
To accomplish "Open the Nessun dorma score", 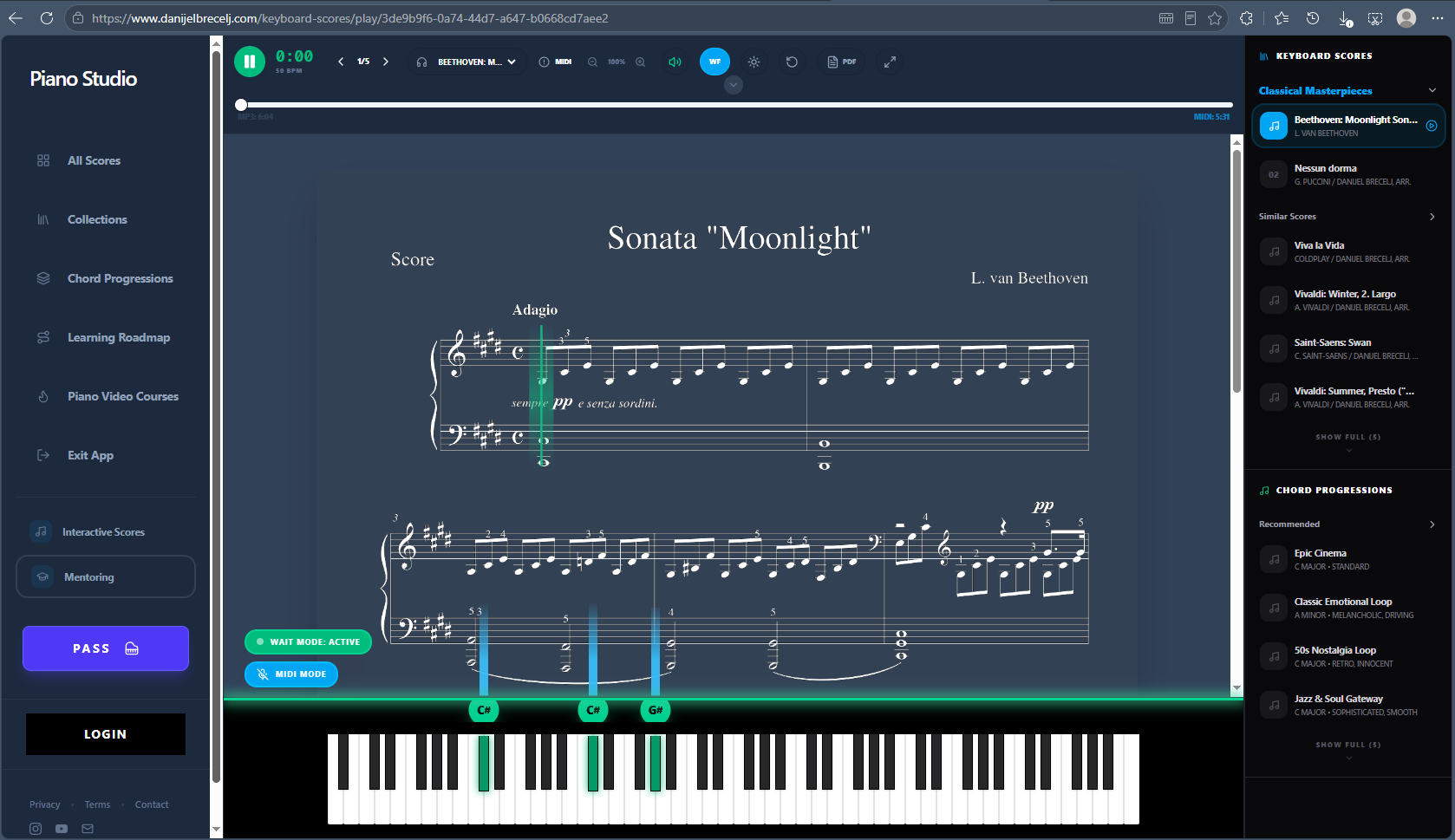I will tap(1348, 174).
